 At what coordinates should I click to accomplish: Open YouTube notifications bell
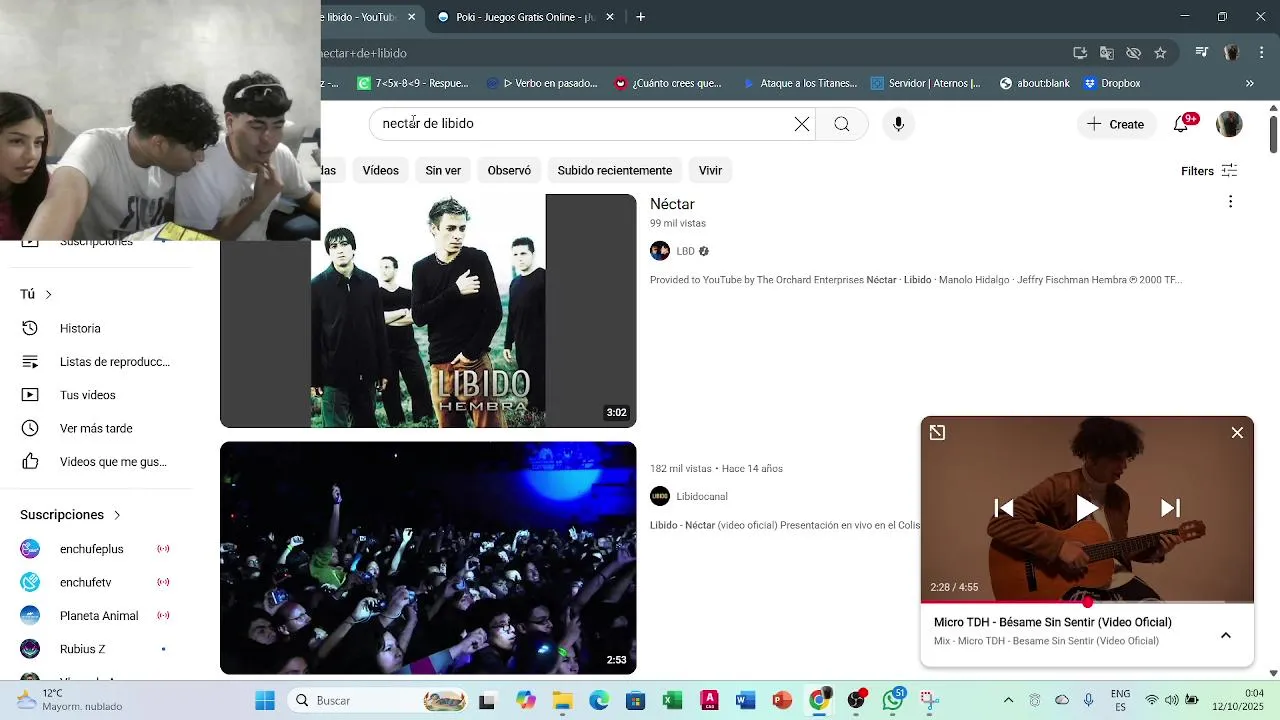1183,124
